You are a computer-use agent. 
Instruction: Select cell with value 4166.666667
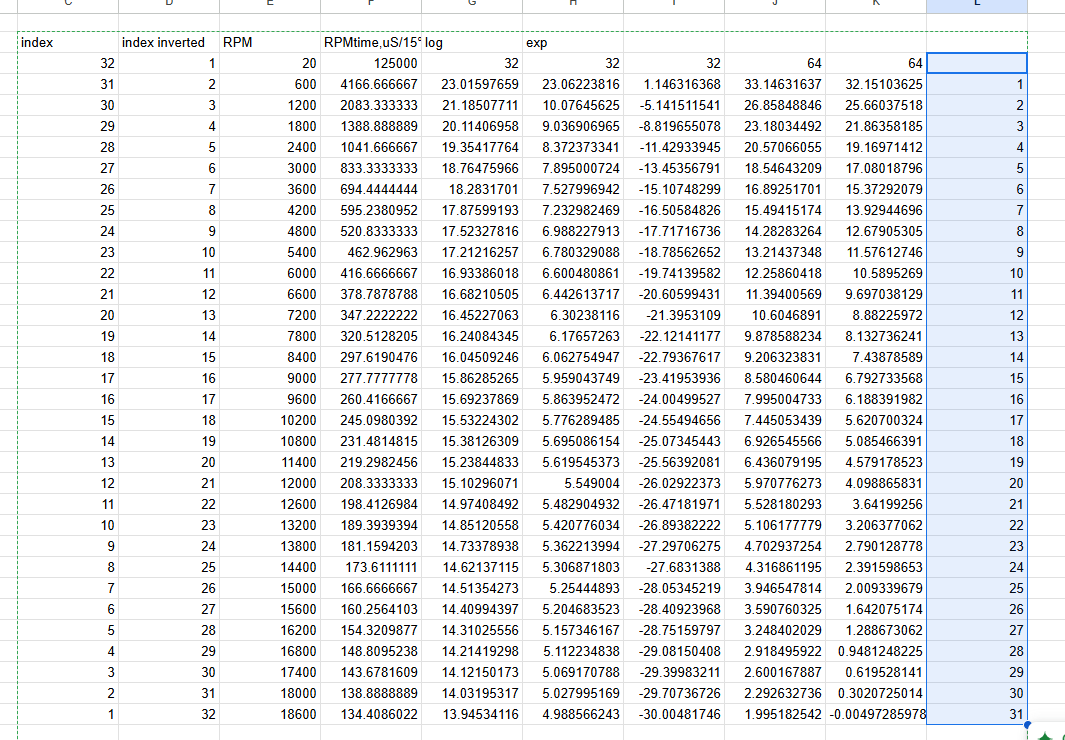(371, 84)
